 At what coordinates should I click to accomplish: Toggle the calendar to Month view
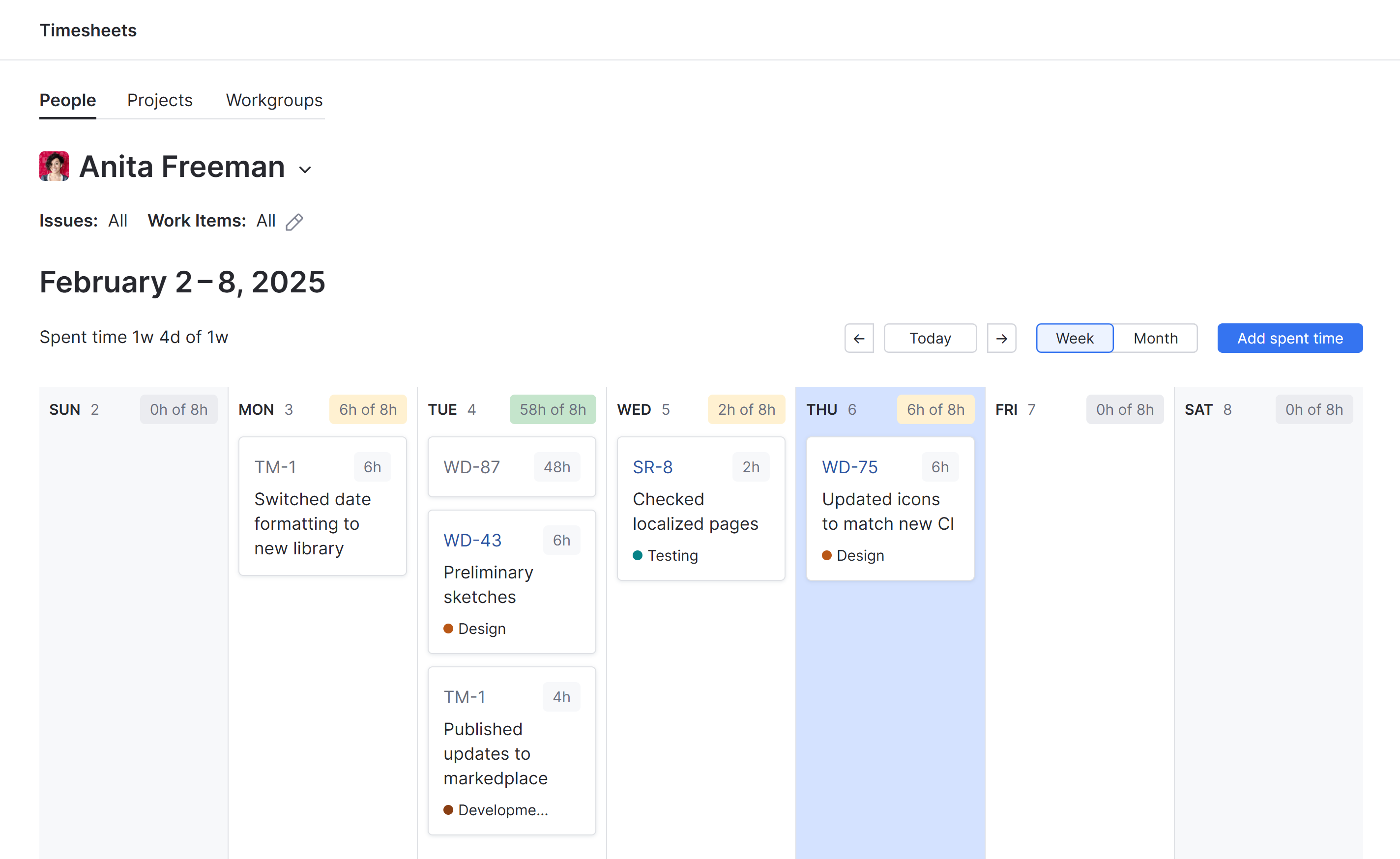tap(1155, 338)
